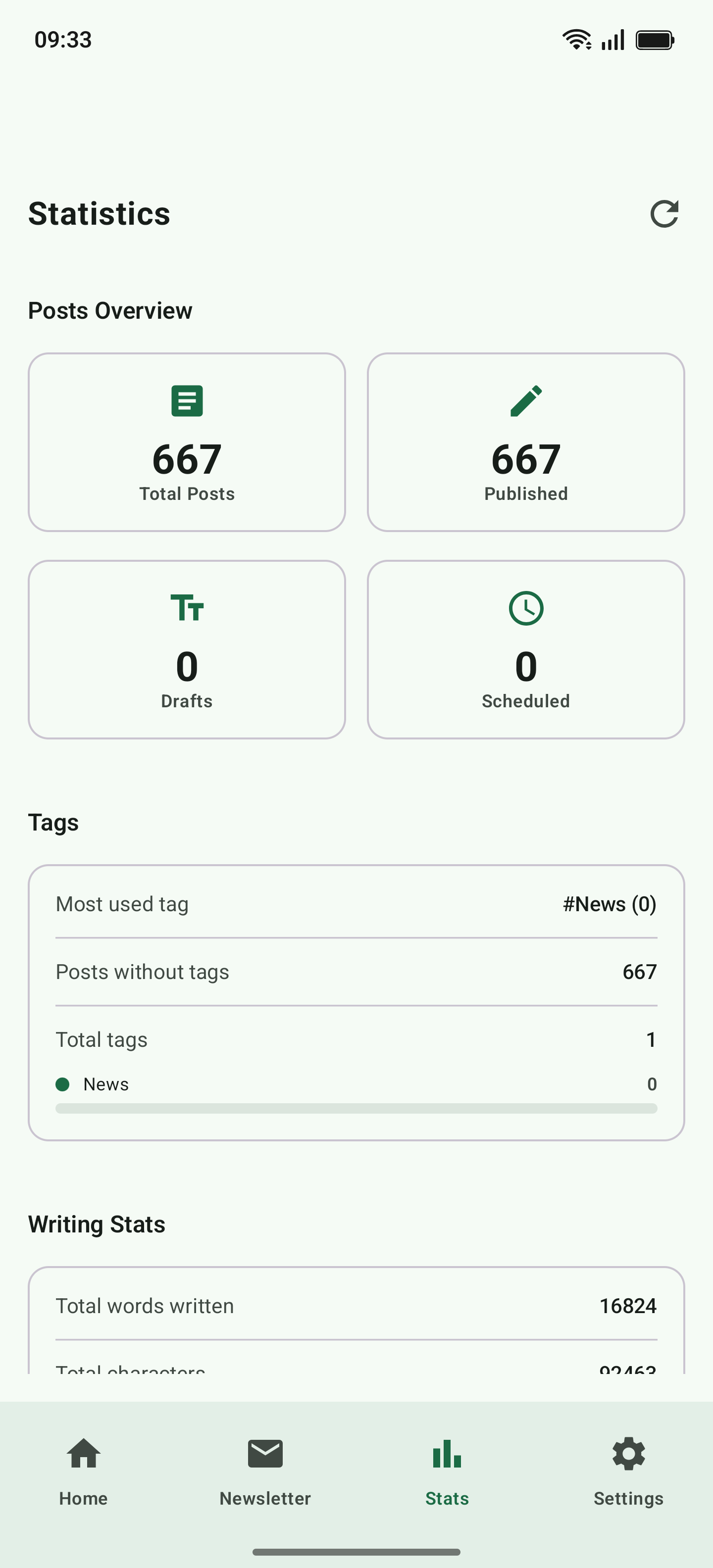Click the News tag green dot
Image resolution: width=713 pixels, height=1568 pixels.
(62, 1084)
